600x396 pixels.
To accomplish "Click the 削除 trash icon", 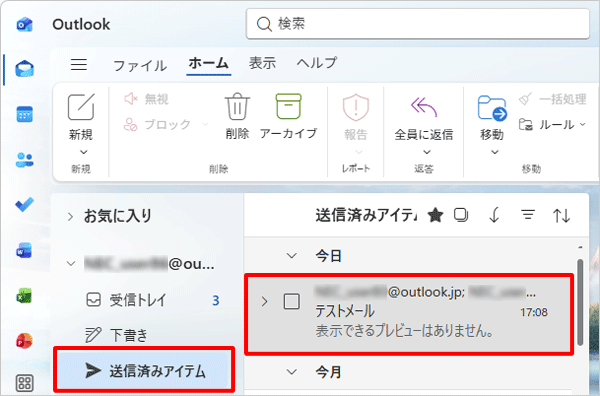I will coord(237,106).
